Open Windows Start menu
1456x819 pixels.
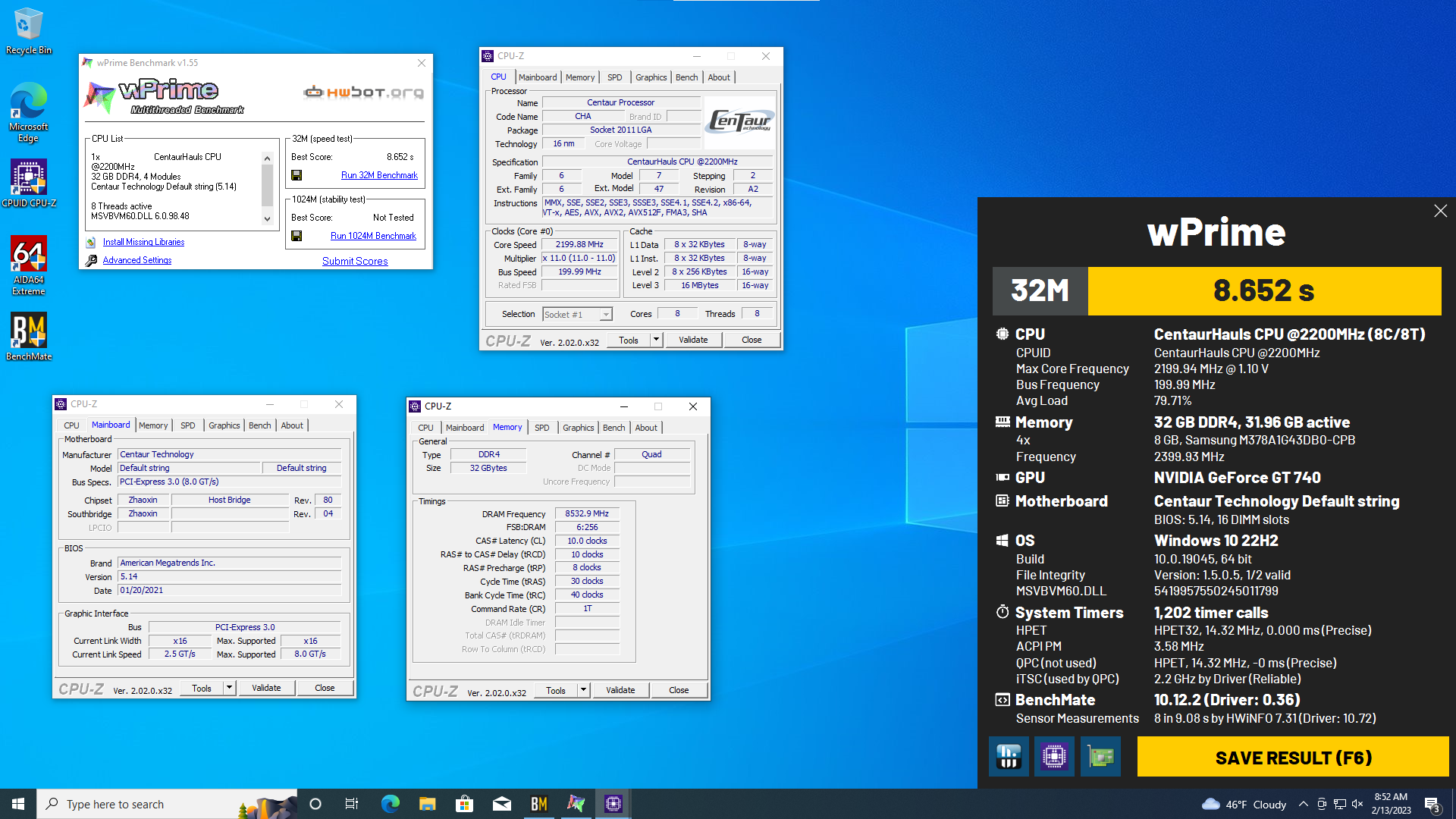(x=18, y=804)
